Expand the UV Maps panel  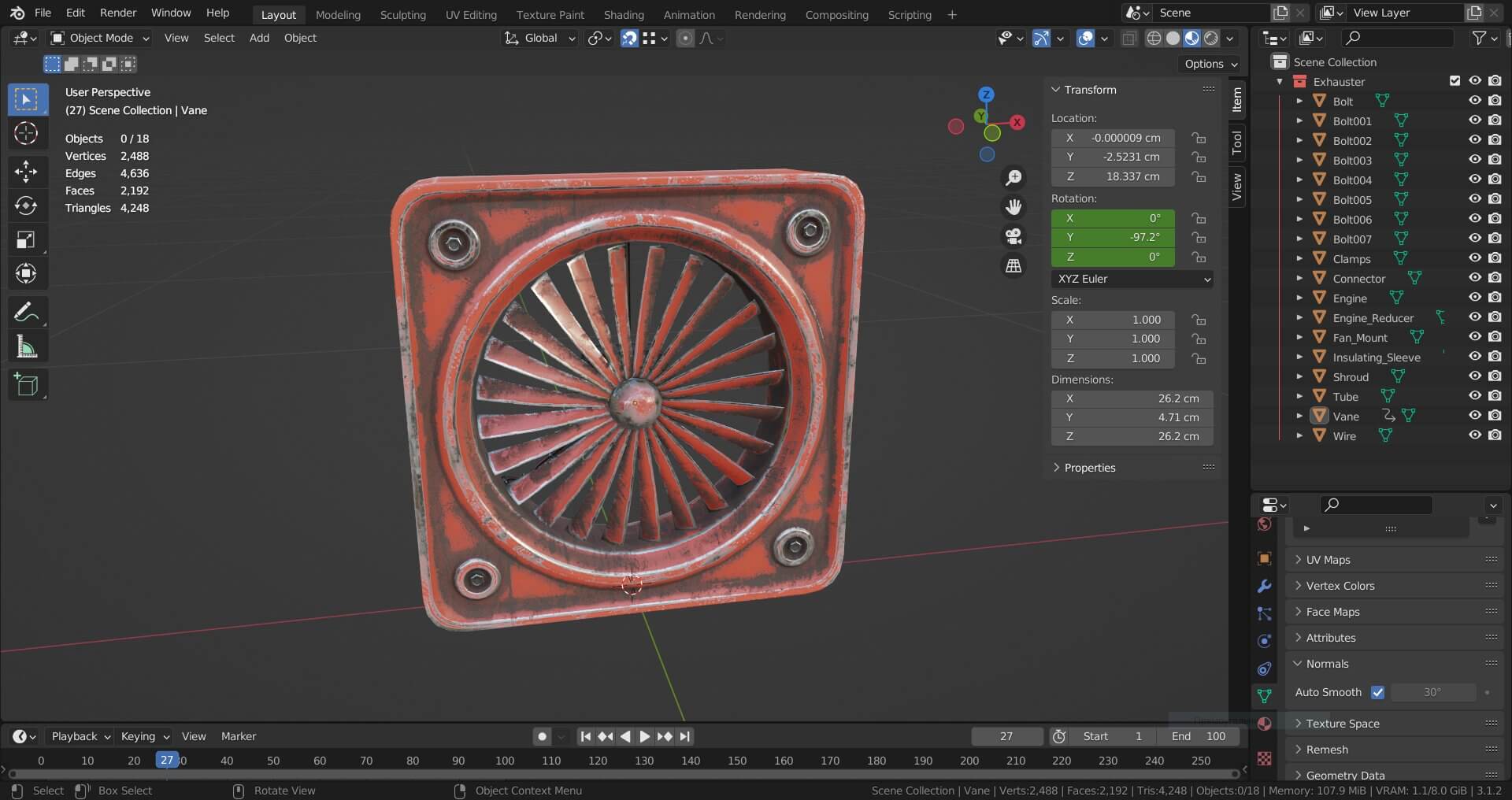click(x=1328, y=560)
